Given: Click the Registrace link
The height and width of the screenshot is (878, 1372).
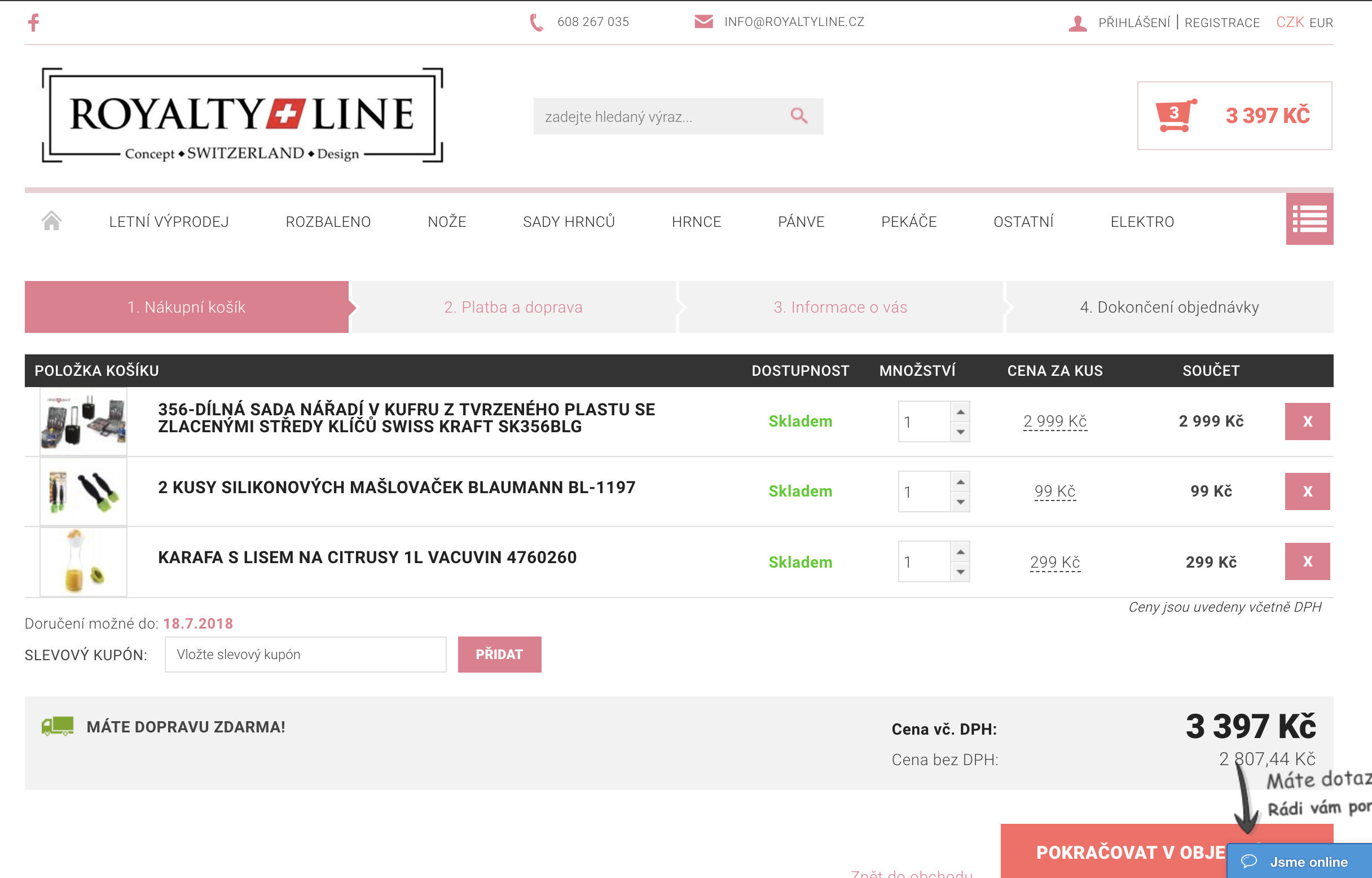Looking at the screenshot, I should [1221, 23].
